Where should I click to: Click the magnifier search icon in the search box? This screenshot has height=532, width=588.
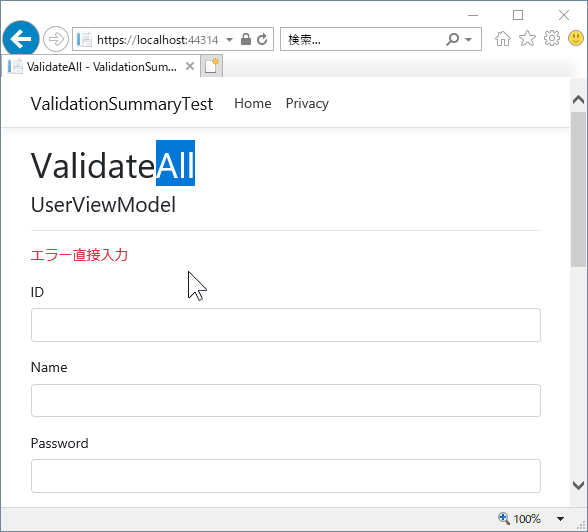453,39
